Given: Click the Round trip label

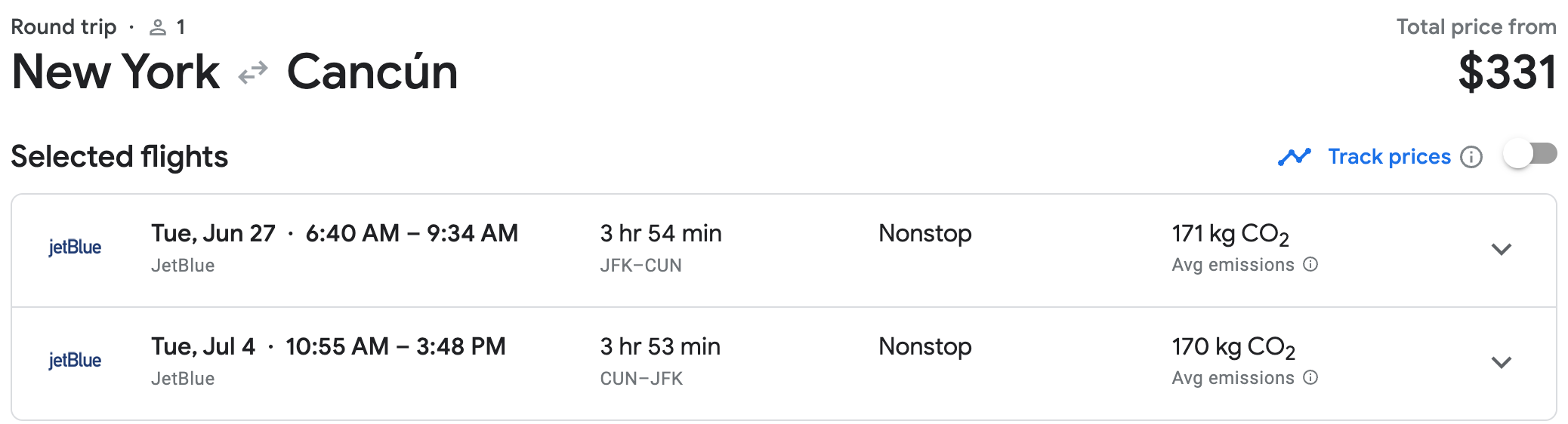Looking at the screenshot, I should point(63,27).
